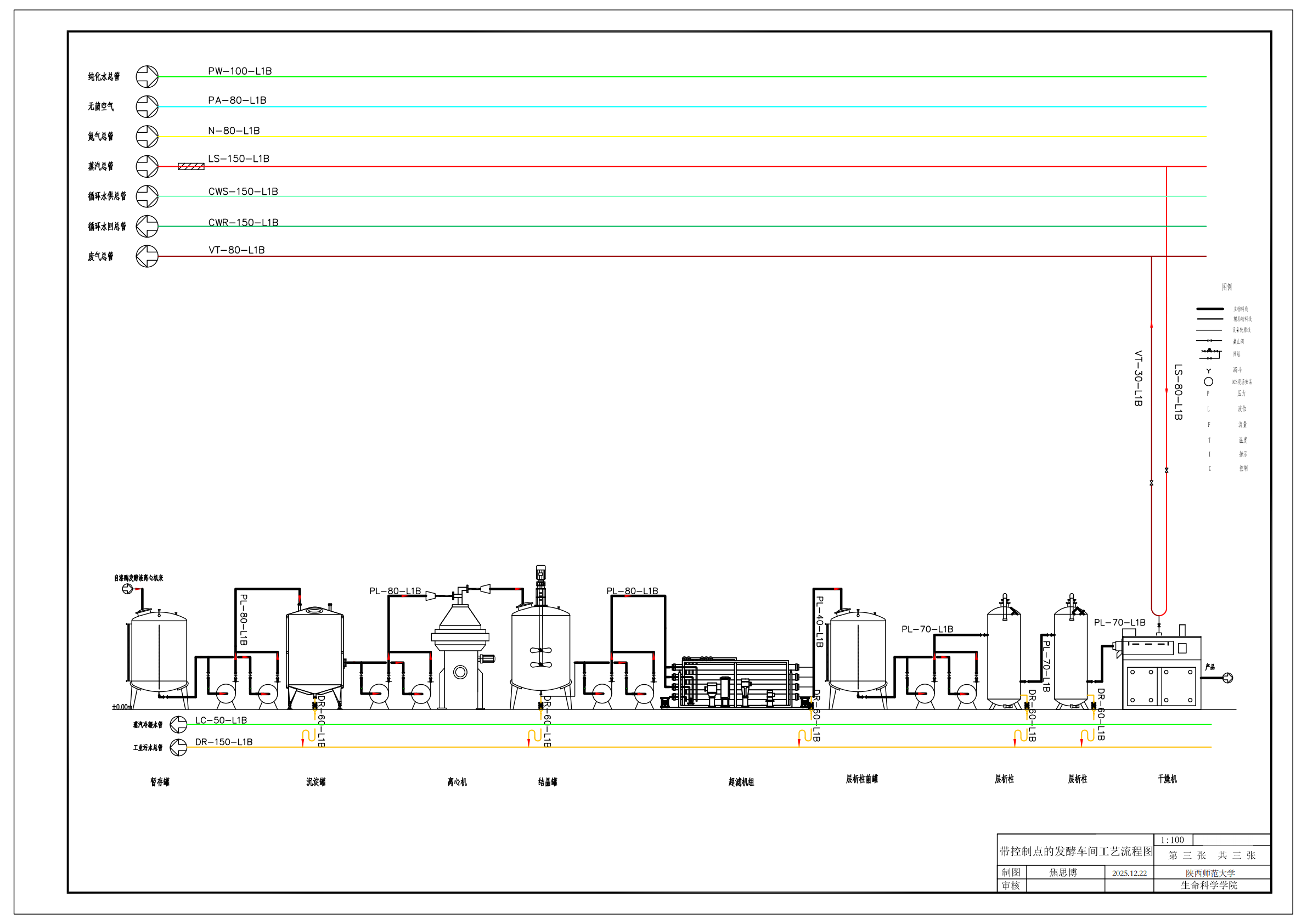
Task: Click the LS-150-L1B pipe label
Action: 239,159
